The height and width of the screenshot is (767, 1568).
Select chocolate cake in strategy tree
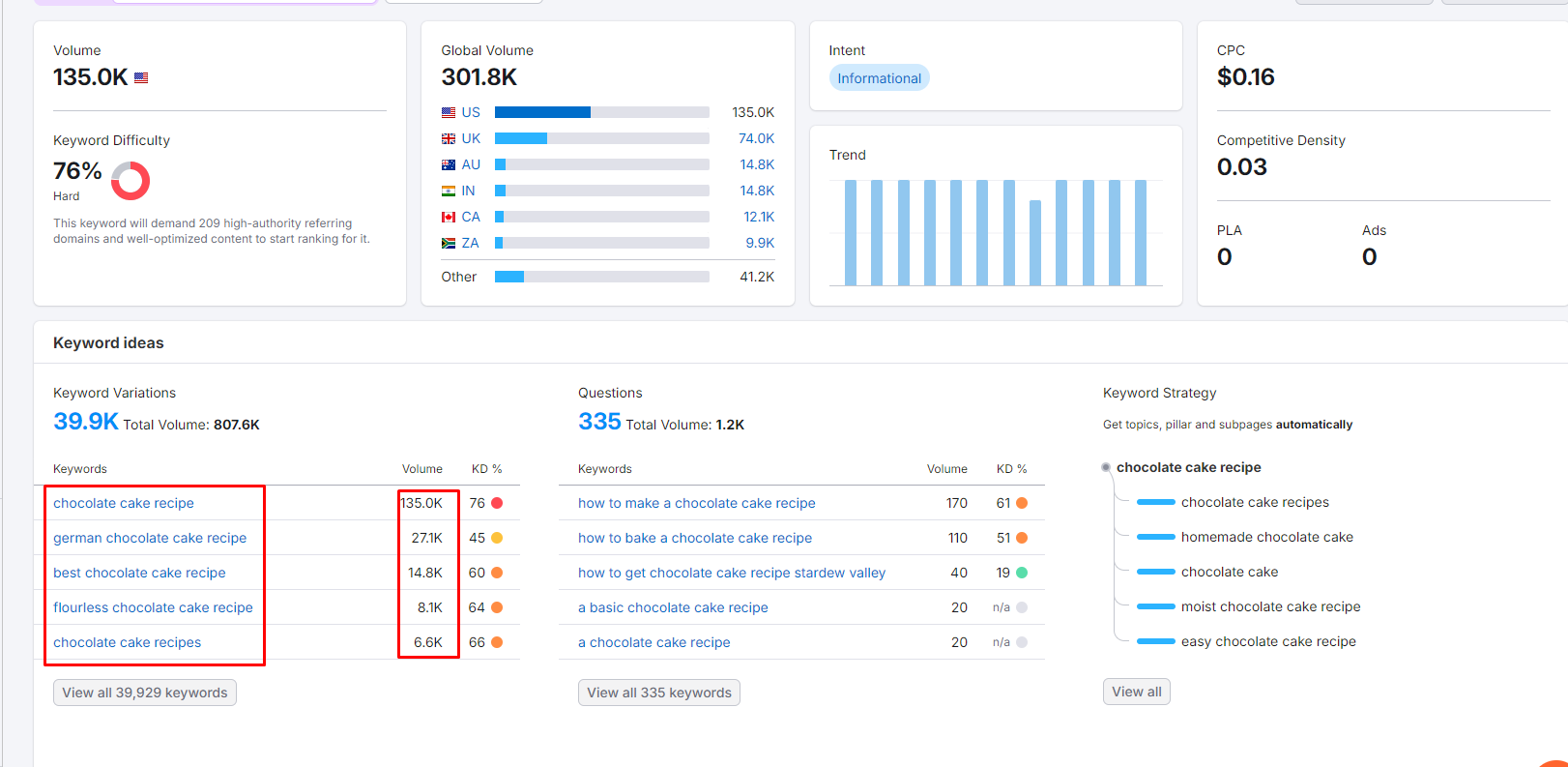[x=1230, y=572]
